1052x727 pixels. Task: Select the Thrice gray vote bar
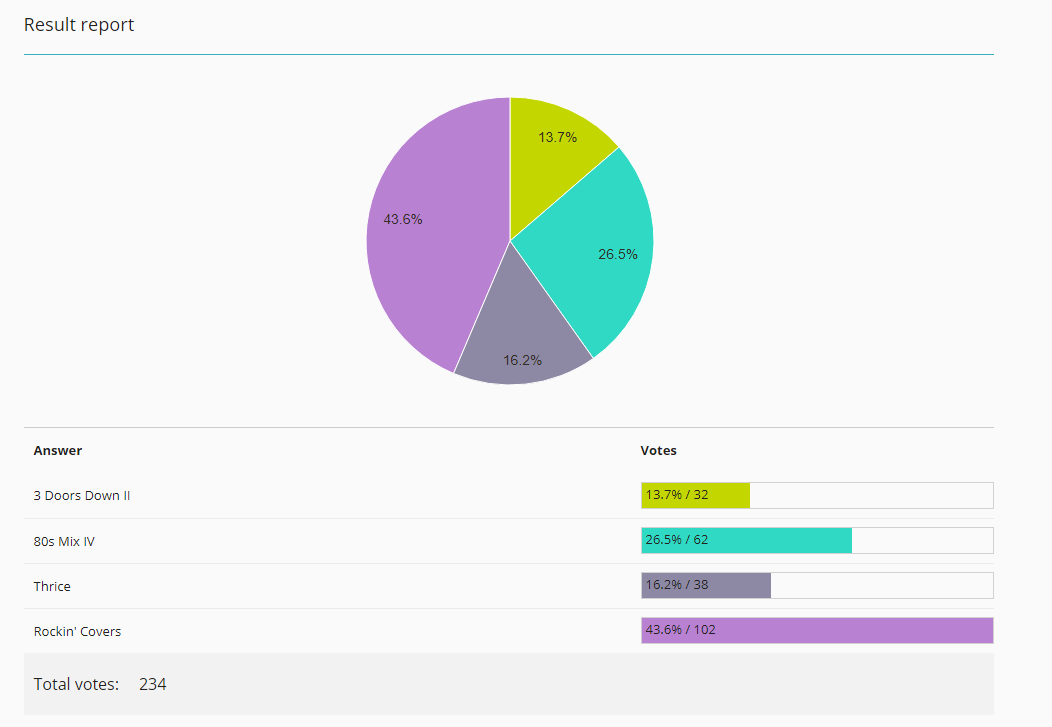706,585
